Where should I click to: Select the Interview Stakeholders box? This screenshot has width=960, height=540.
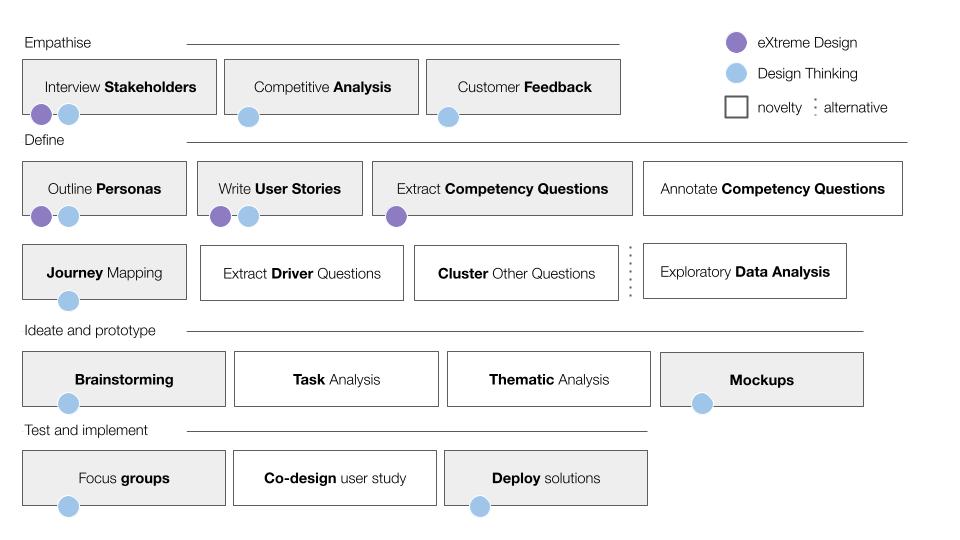(120, 86)
